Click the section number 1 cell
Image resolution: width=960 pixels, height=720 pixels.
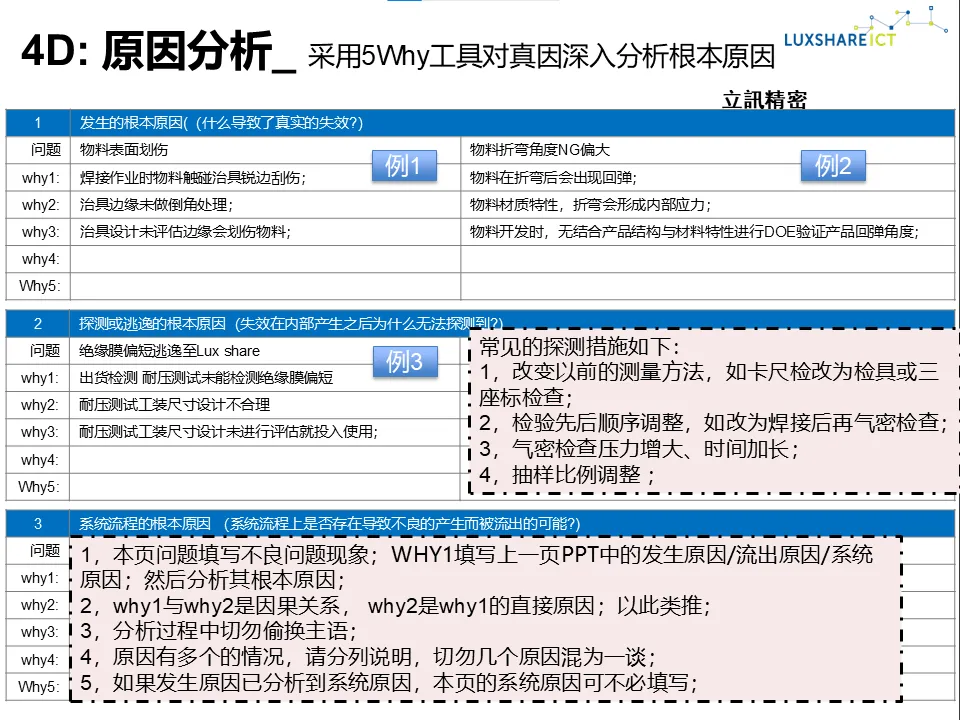pyautogui.click(x=38, y=123)
